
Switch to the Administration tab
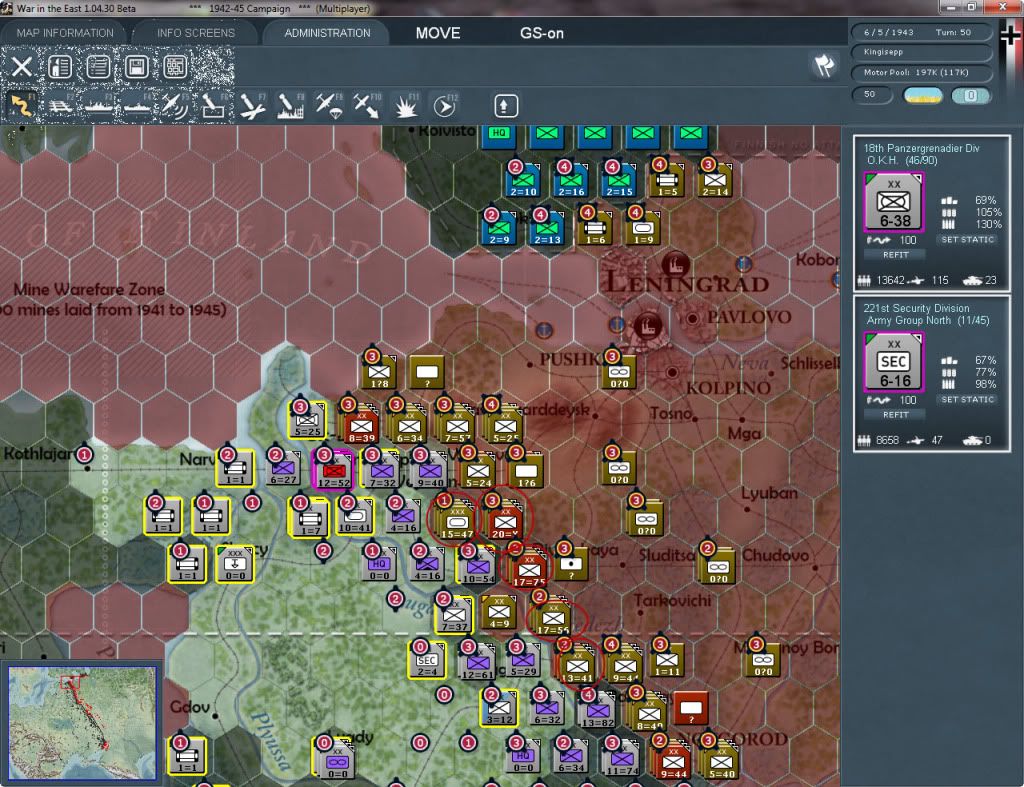coord(327,33)
